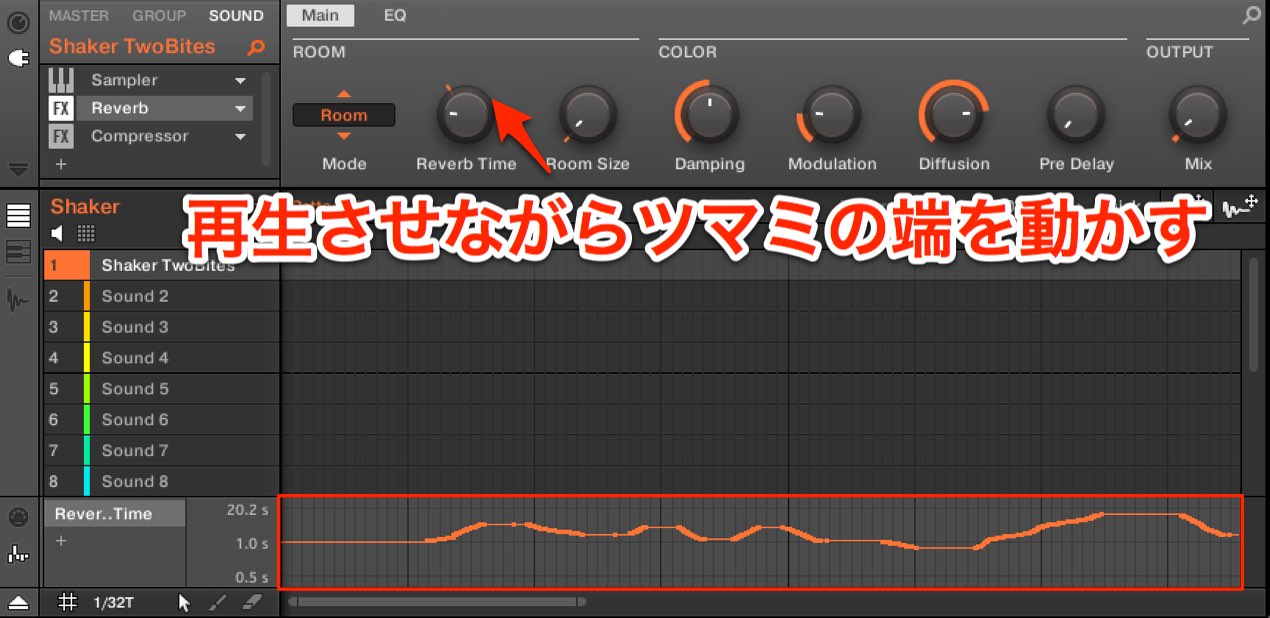Open the Reverb slot dropdown arrow
This screenshot has height=618, width=1270.
click(x=240, y=108)
